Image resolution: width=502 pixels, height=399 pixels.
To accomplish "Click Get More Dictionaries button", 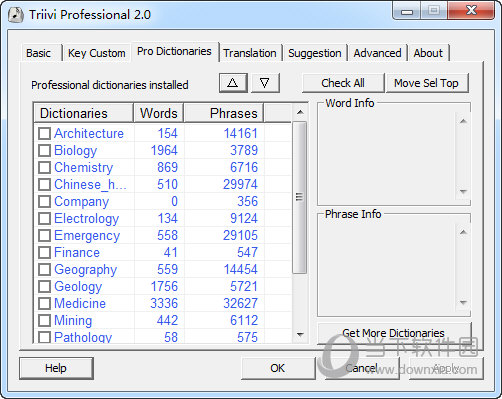I will (x=394, y=333).
